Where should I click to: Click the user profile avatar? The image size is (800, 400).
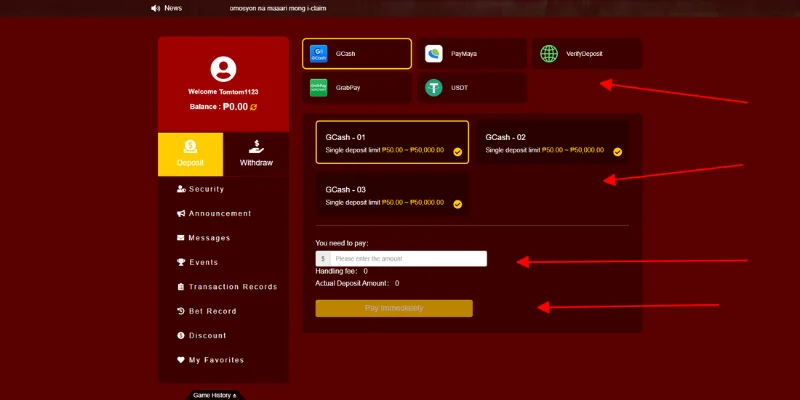point(223,69)
